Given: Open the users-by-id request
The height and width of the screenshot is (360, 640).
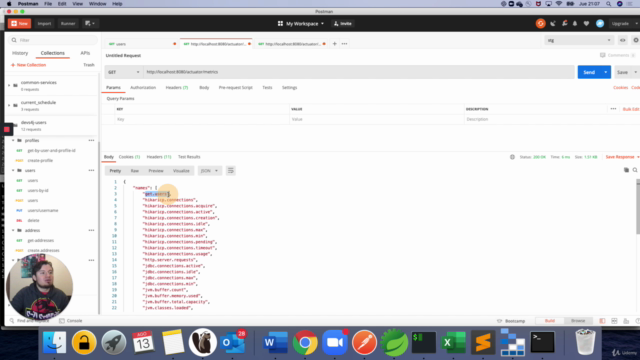Looking at the screenshot, I should (38, 191).
